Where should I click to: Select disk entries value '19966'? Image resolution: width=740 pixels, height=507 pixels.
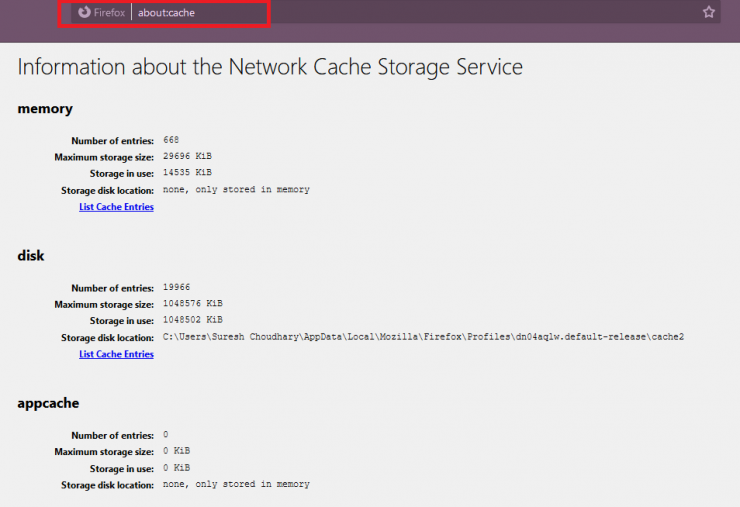click(177, 287)
